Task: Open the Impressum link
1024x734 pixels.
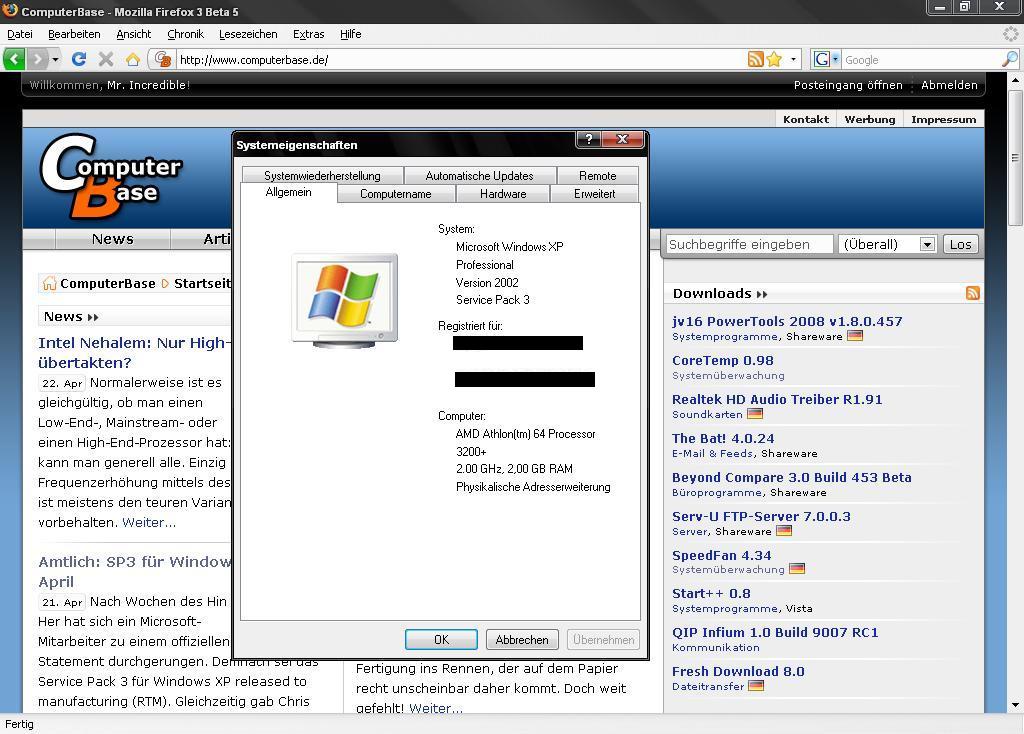Action: point(944,120)
